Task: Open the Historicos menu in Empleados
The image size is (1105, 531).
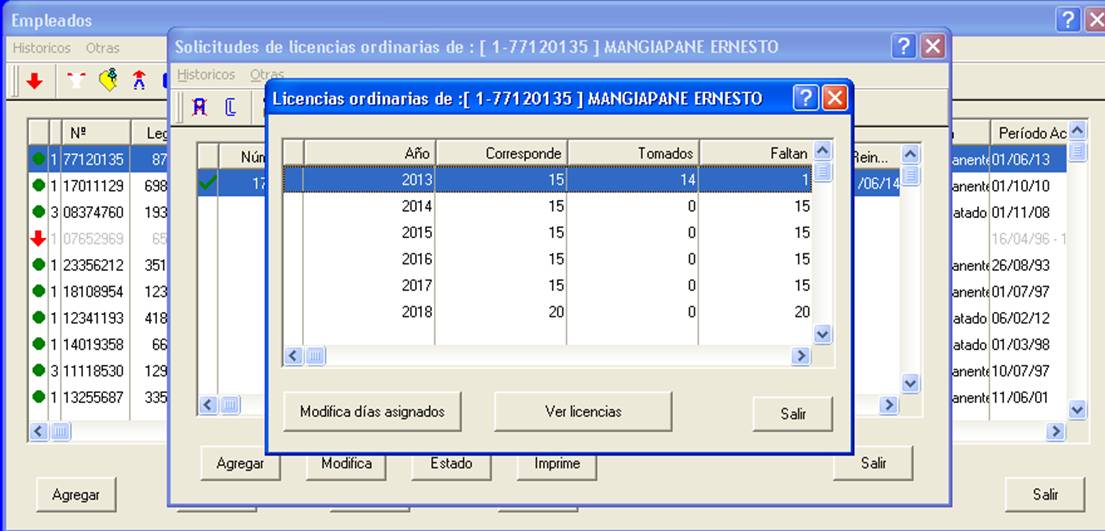Action: coord(42,48)
